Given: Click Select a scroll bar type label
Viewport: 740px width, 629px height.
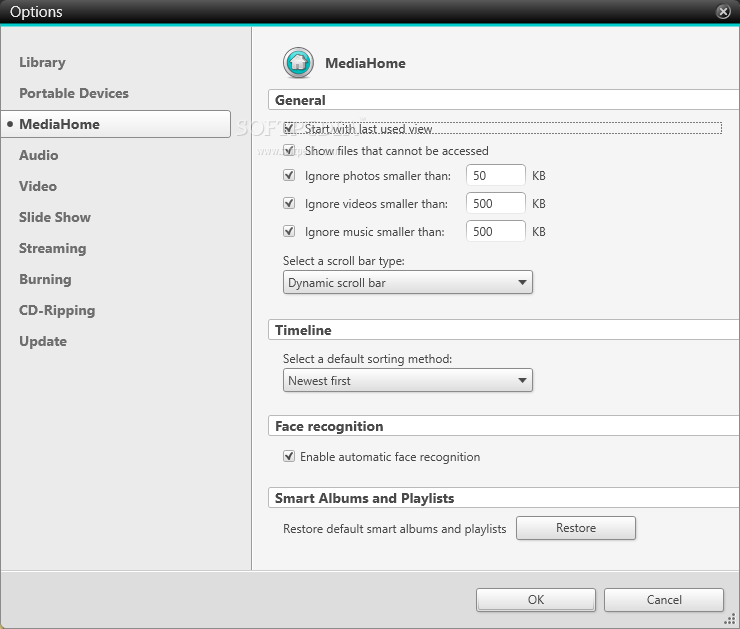Looking at the screenshot, I should click(x=344, y=261).
